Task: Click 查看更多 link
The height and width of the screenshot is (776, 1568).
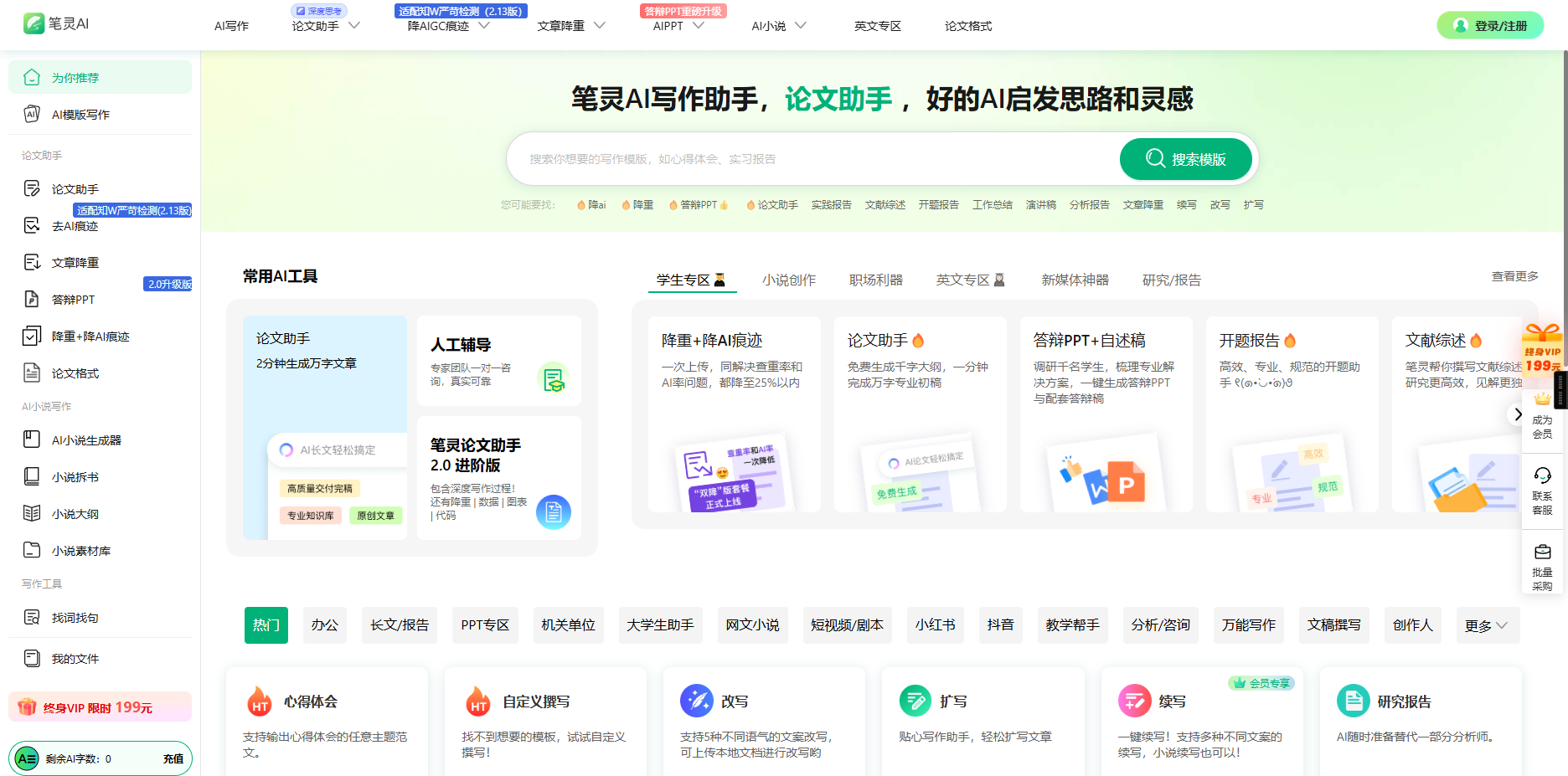Action: [1514, 276]
